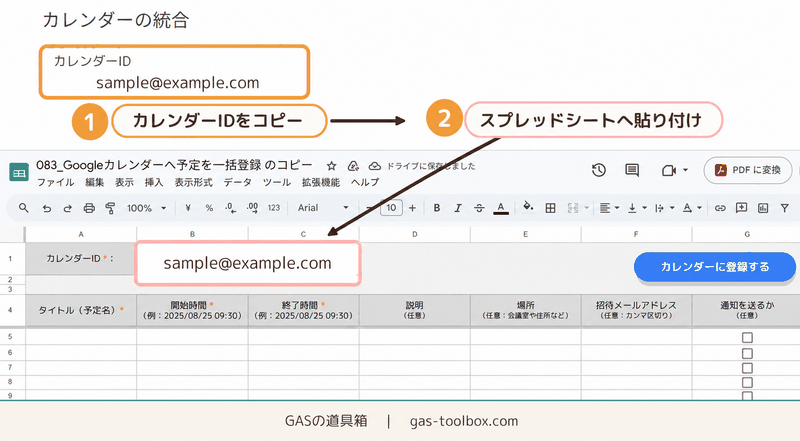Image resolution: width=800 pixels, height=441 pixels.
Task: Select the 開始時間 header cell
Action: 192,310
